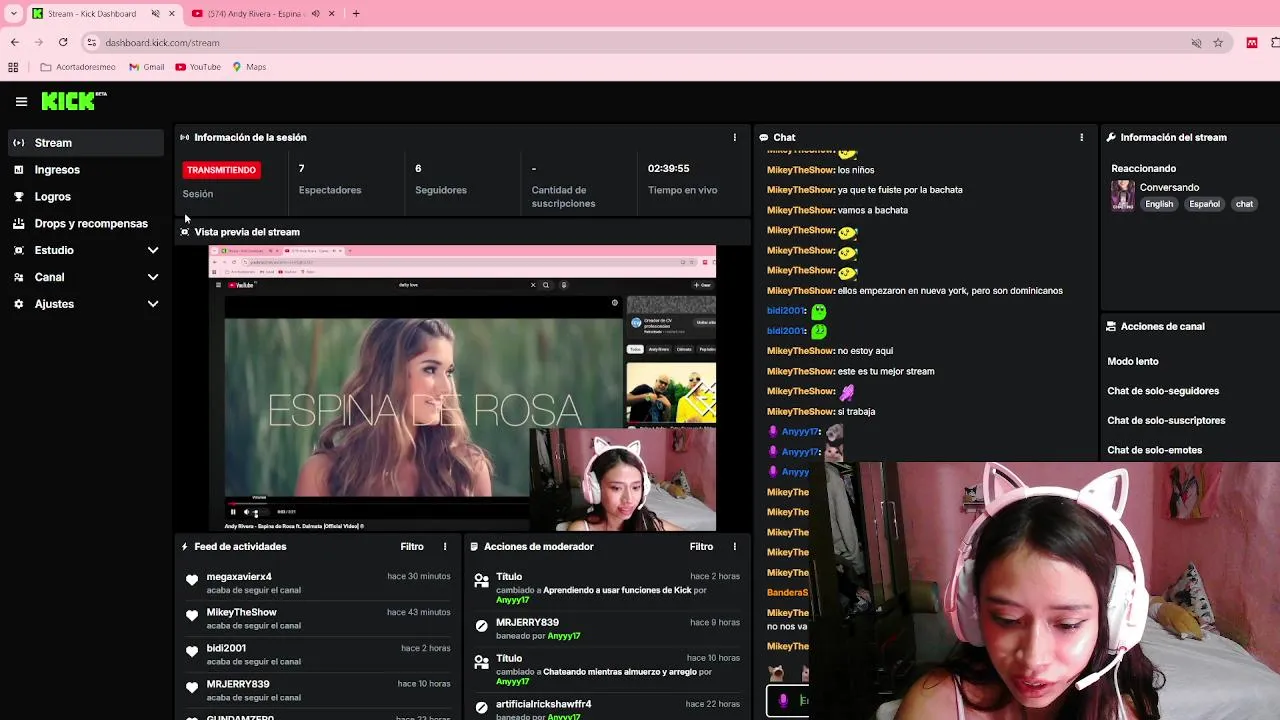Expand the Canal submenu chevron
This screenshot has height=720, width=1280.
pyautogui.click(x=153, y=277)
